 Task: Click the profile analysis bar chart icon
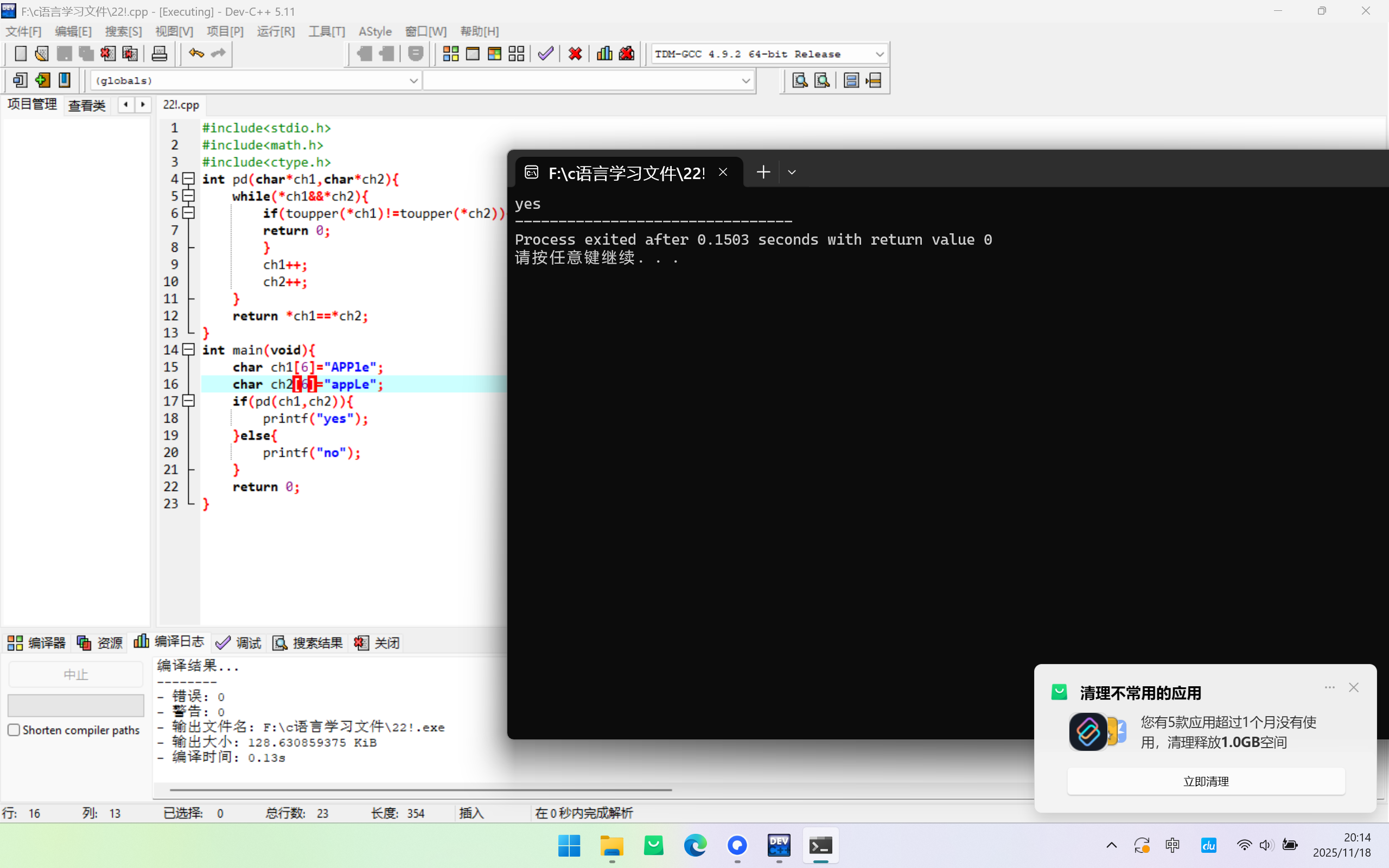(x=604, y=54)
